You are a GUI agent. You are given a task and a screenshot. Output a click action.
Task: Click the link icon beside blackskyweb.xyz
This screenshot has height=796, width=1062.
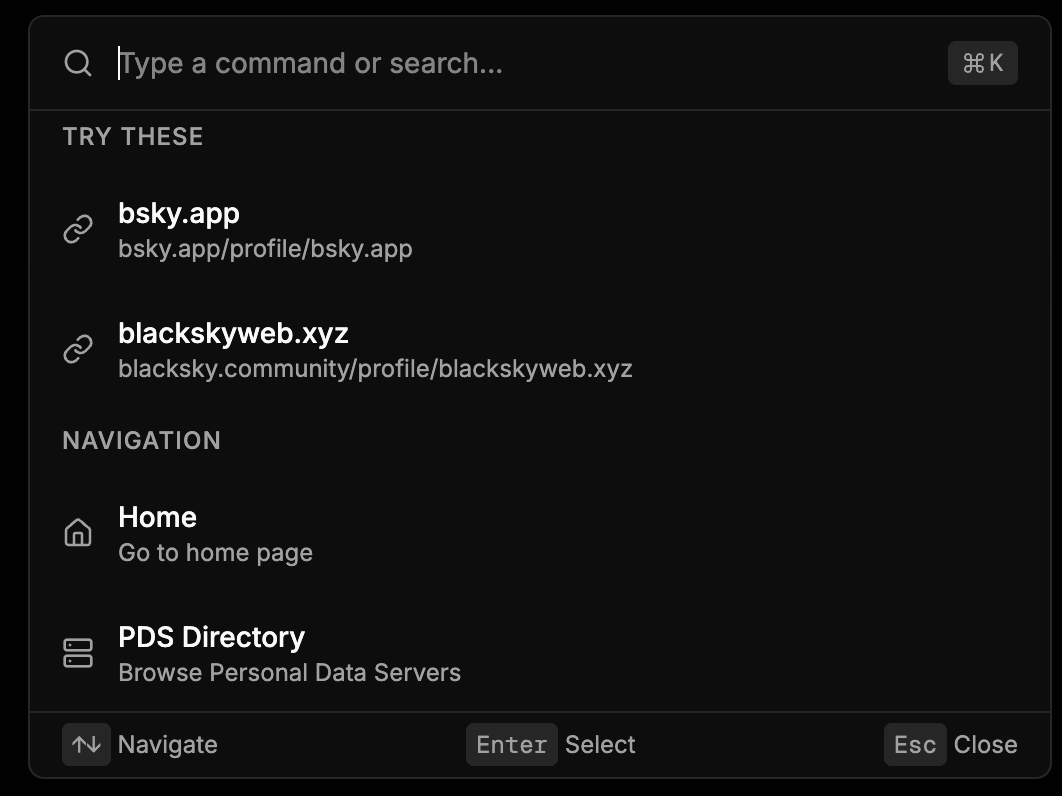point(78,349)
